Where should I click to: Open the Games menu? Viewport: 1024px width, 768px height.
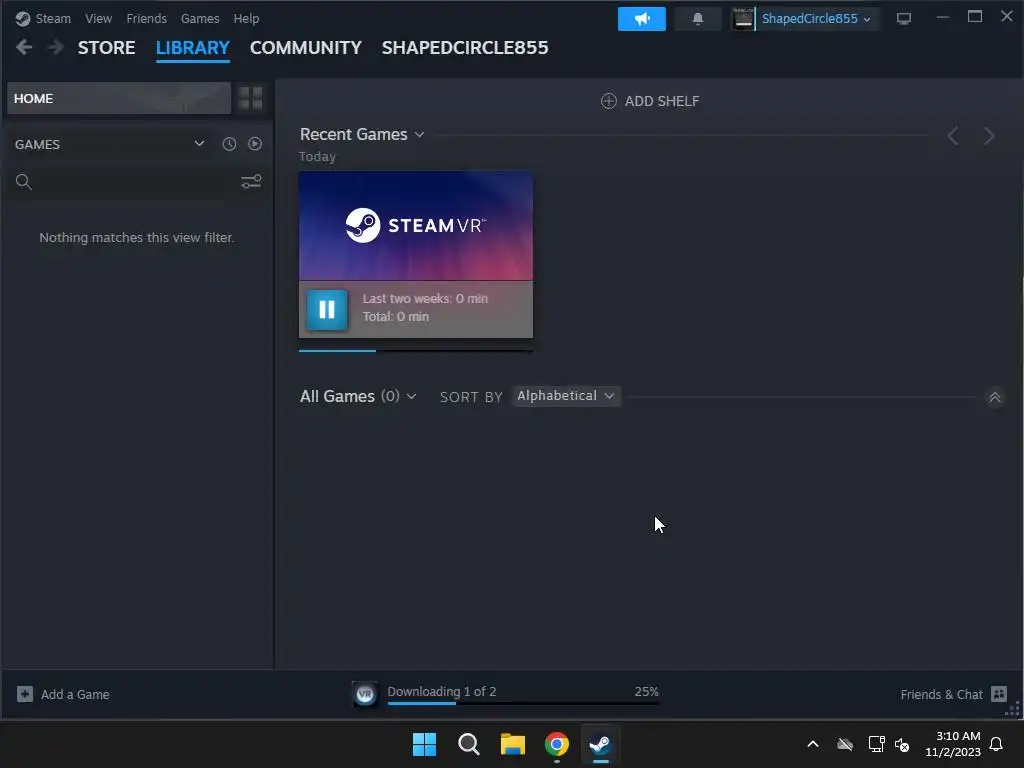(200, 18)
